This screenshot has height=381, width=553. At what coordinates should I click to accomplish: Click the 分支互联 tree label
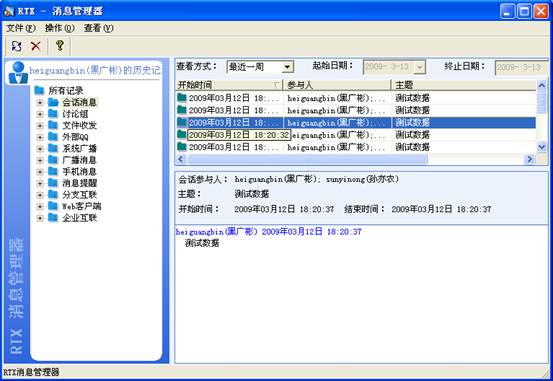point(79,194)
